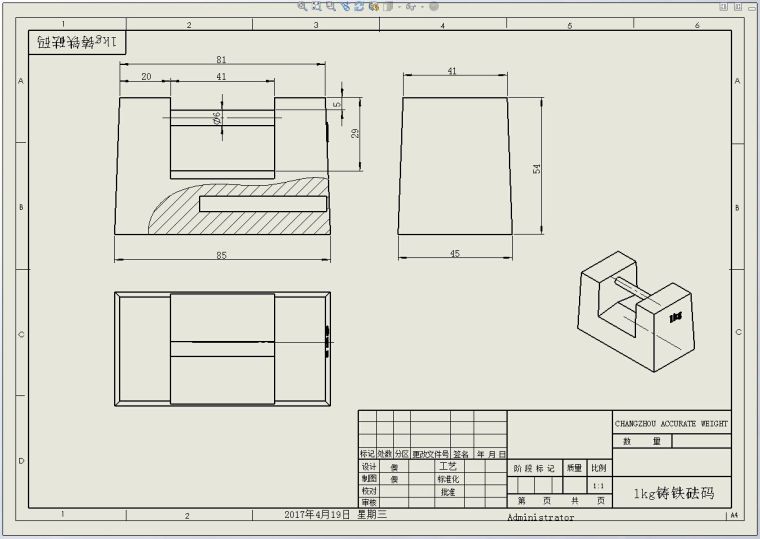This screenshot has height=539, width=760.
Task: Click the gray Display Style cube icon
Action: click(387, 6)
